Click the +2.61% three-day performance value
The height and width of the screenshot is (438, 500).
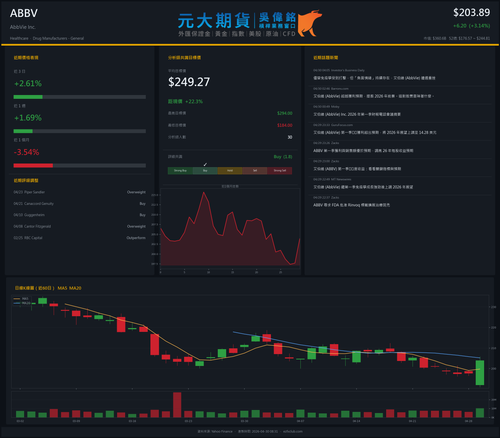click(x=28, y=83)
